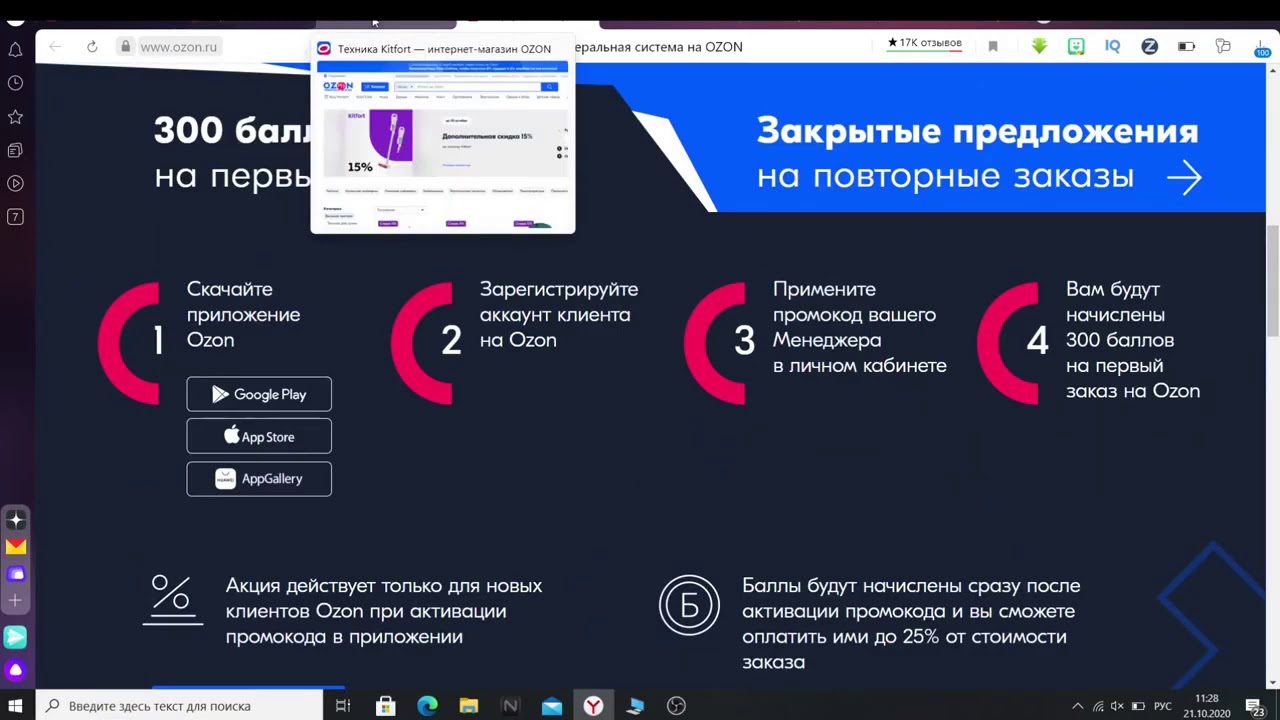
Task: Open the N app icon on the taskbar
Action: 510,706
